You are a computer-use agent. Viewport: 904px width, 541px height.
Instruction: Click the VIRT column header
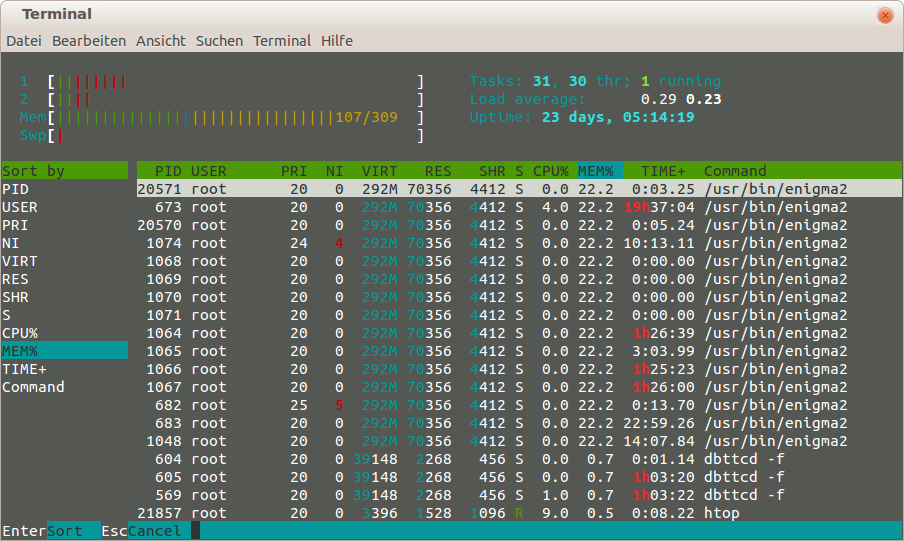click(379, 171)
